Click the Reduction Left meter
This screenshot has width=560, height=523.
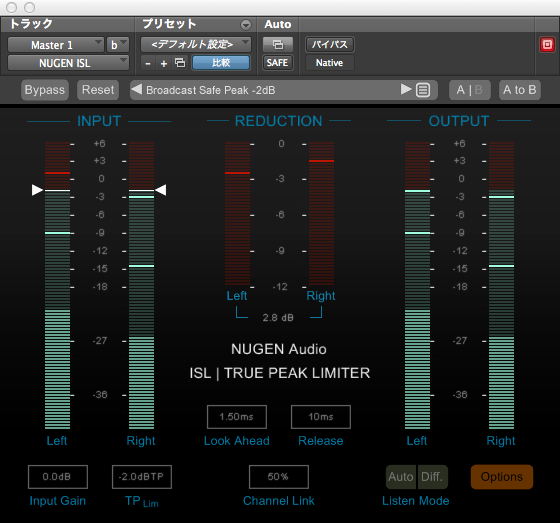[238, 213]
